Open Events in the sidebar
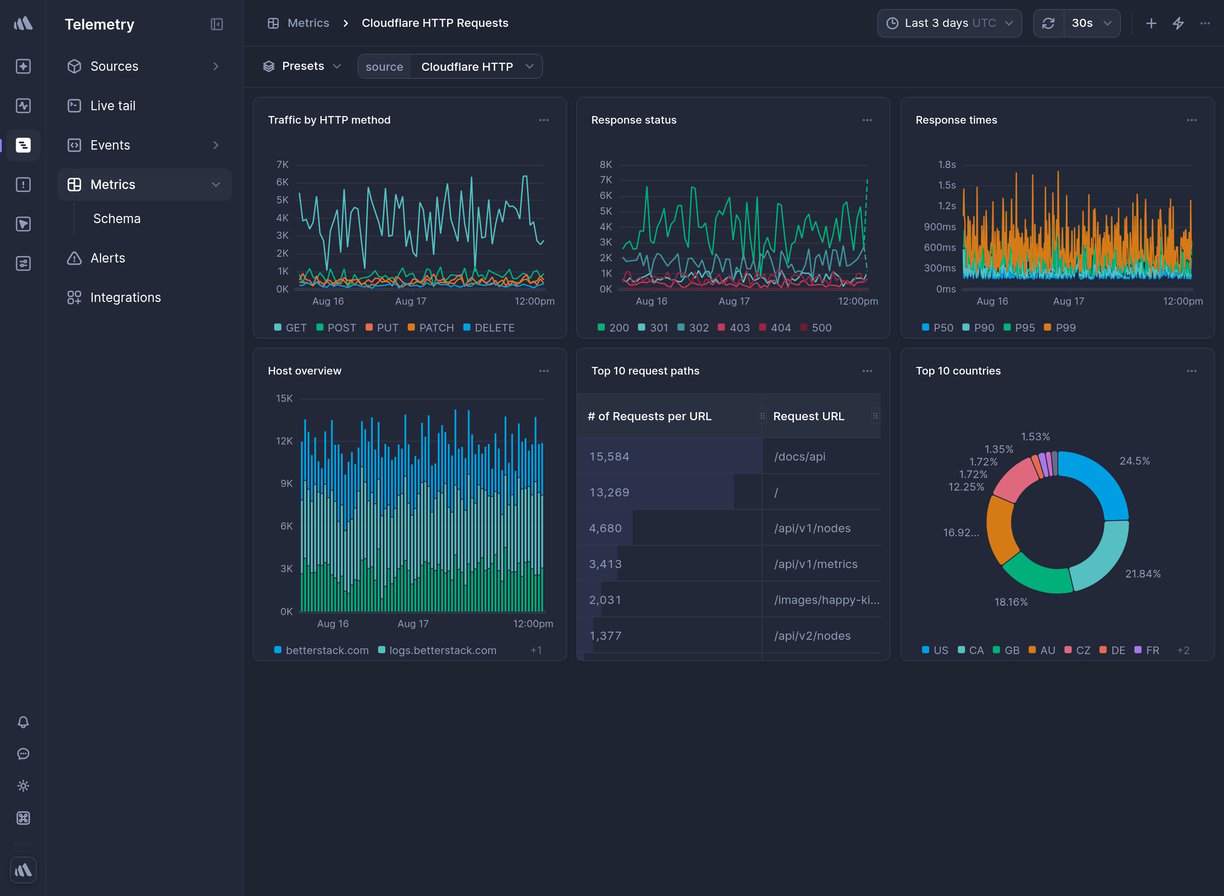The width and height of the screenshot is (1224, 896). (144, 145)
